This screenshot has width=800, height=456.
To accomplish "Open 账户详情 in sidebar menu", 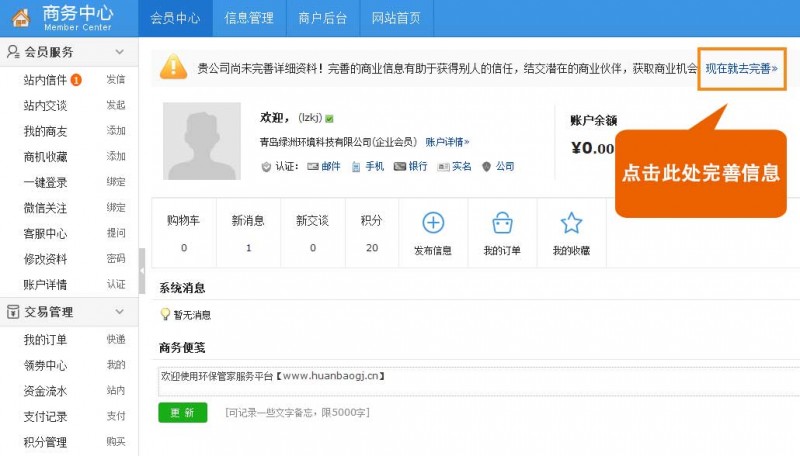I will point(45,285).
